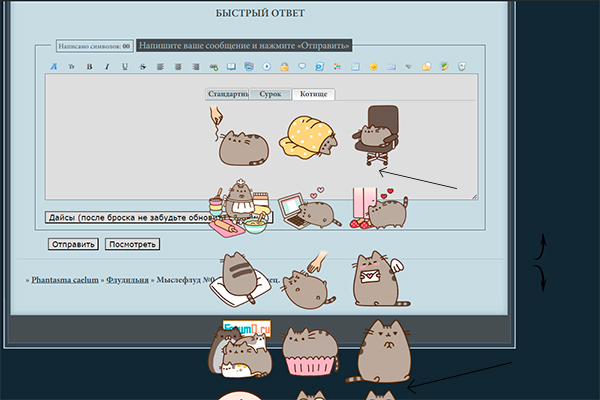Switch to the Сурок smiley tab
This screenshot has width=600, height=400.
click(271, 94)
